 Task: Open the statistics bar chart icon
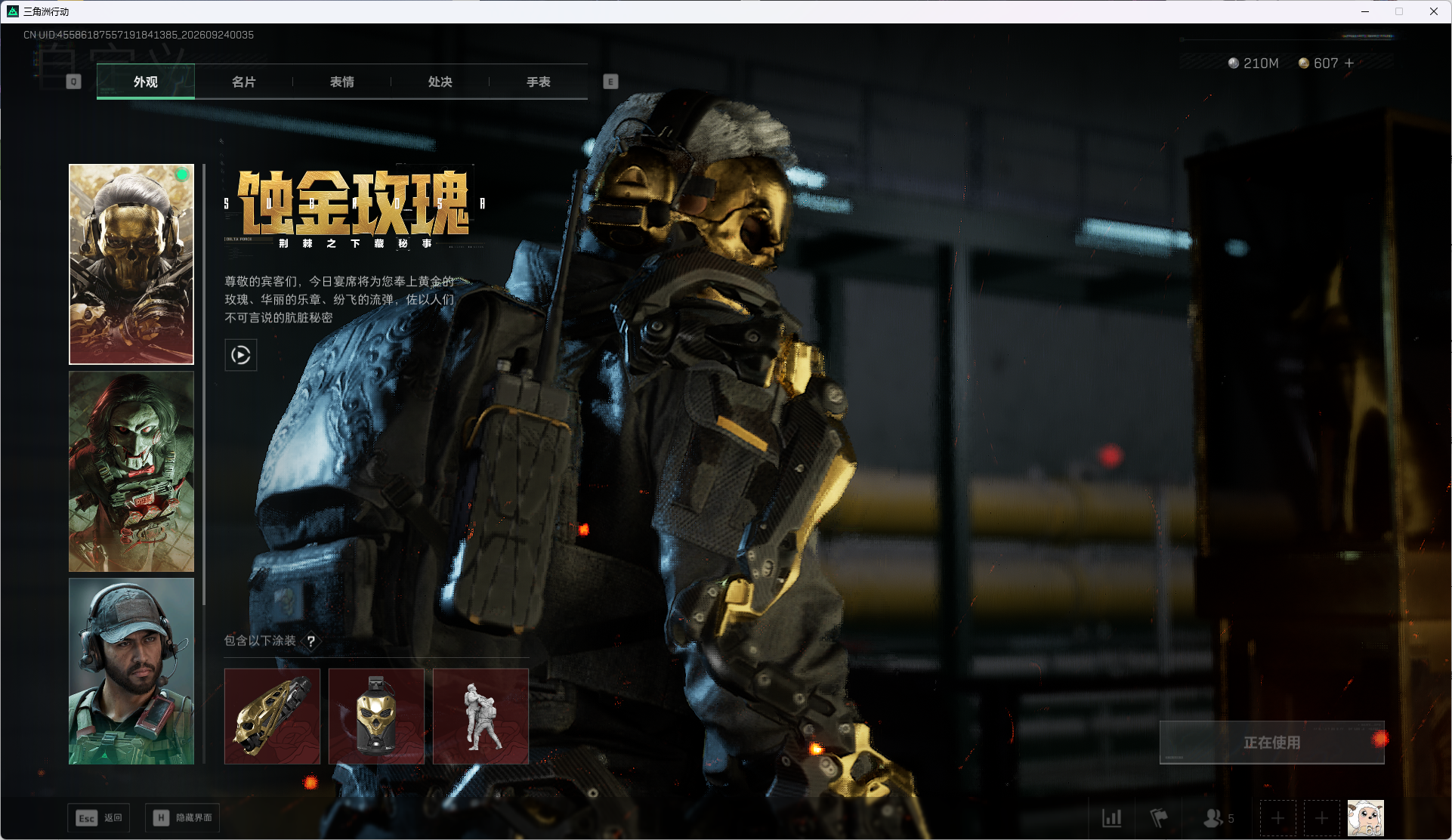pyautogui.click(x=1112, y=818)
